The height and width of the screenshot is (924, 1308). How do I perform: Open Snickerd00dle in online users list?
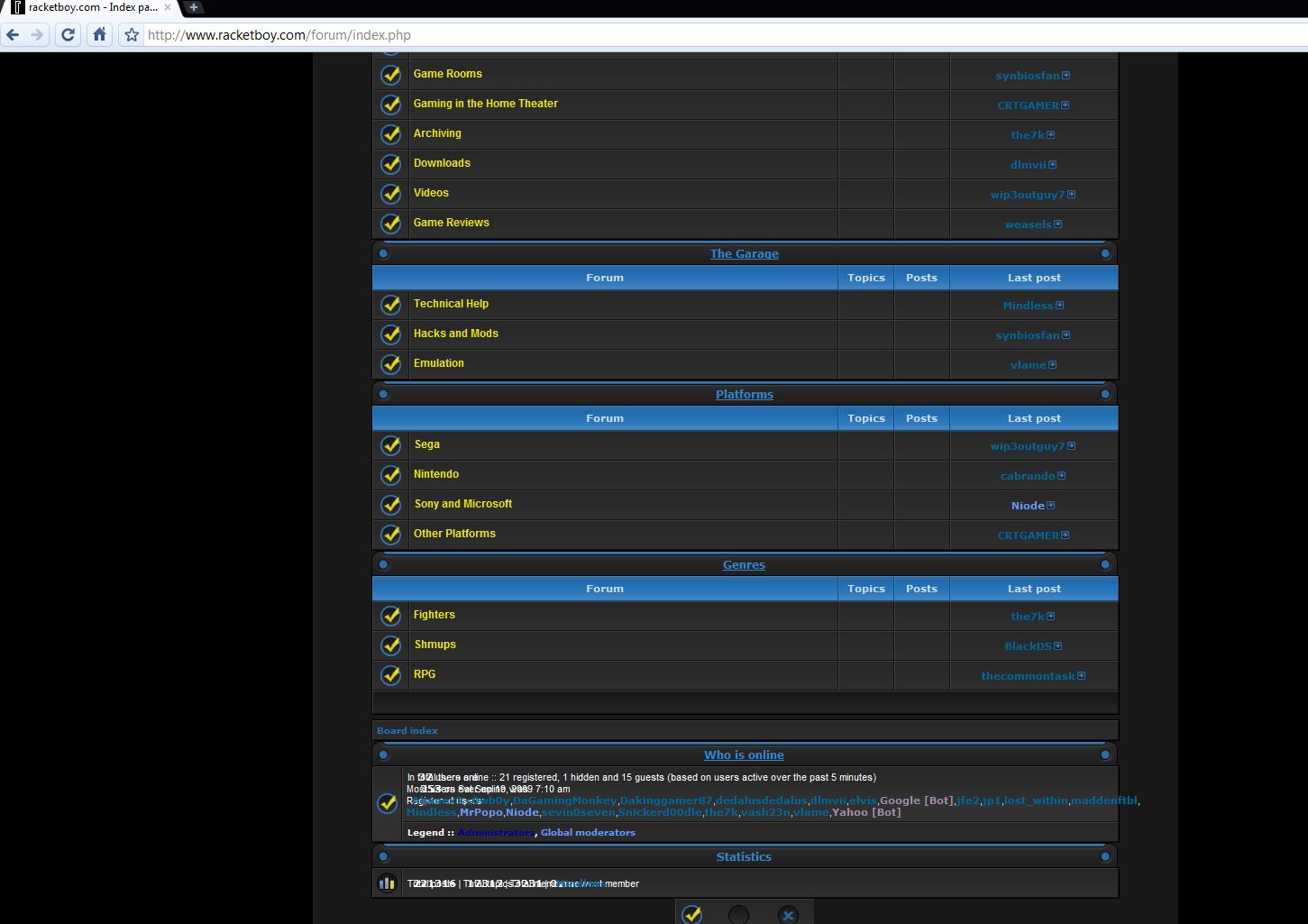[660, 812]
